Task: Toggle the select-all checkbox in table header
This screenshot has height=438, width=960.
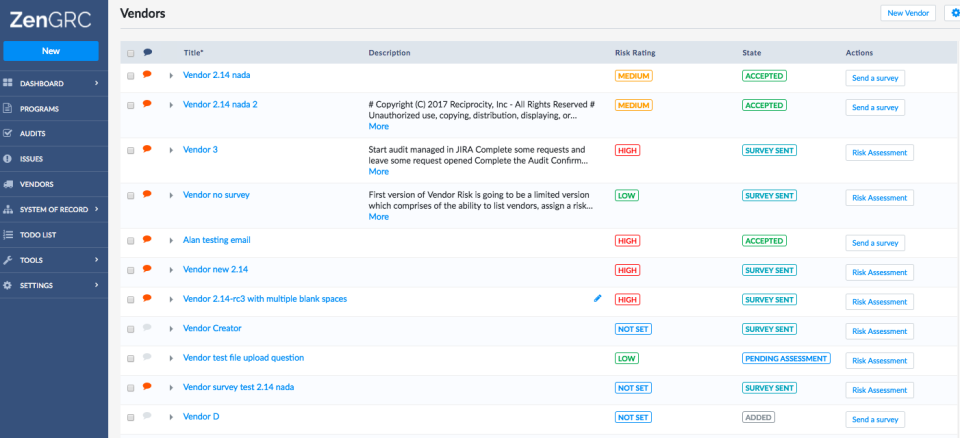Action: 131,53
